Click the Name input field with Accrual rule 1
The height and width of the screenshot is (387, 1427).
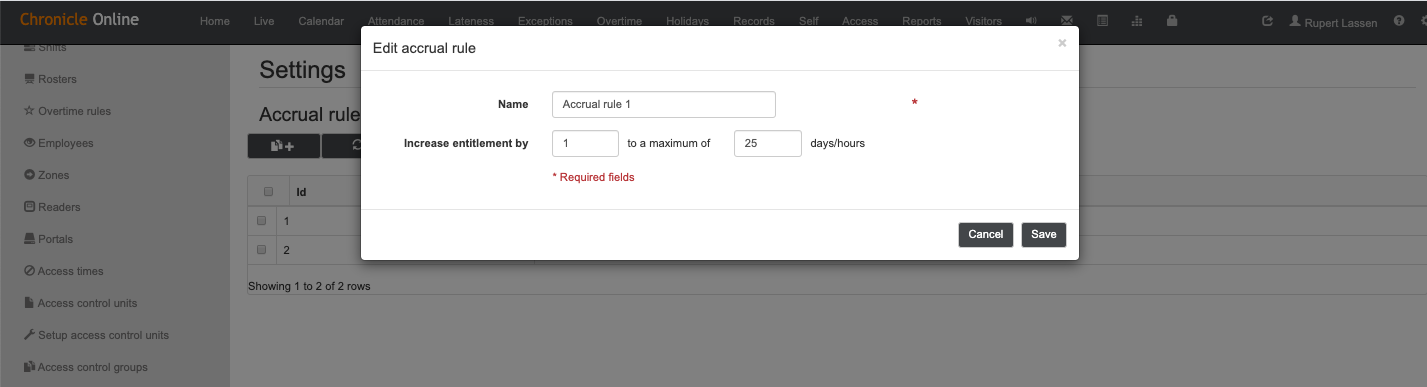point(664,104)
